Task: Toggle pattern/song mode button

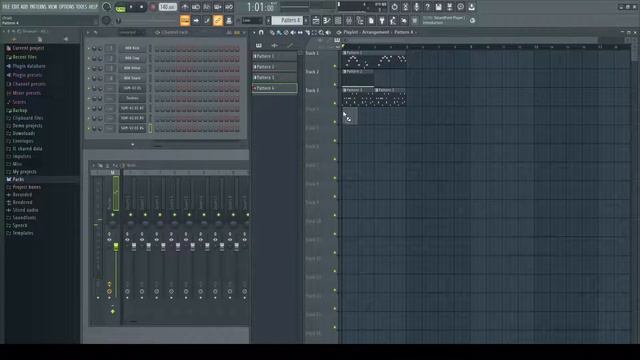Action: [120, 7]
